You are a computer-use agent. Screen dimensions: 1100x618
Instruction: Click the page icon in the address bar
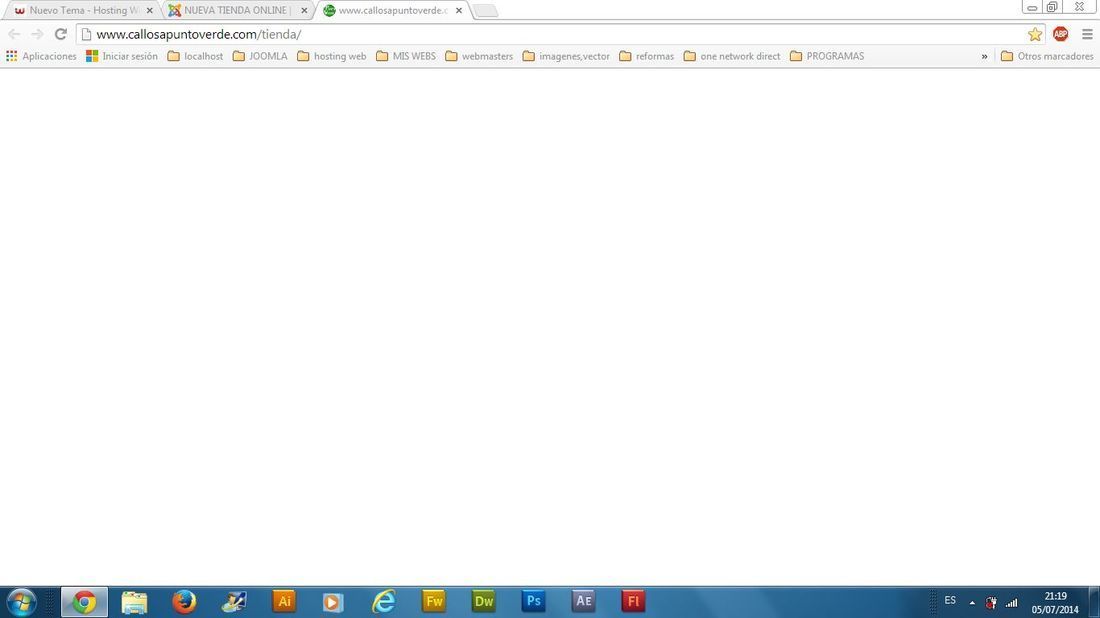point(87,34)
